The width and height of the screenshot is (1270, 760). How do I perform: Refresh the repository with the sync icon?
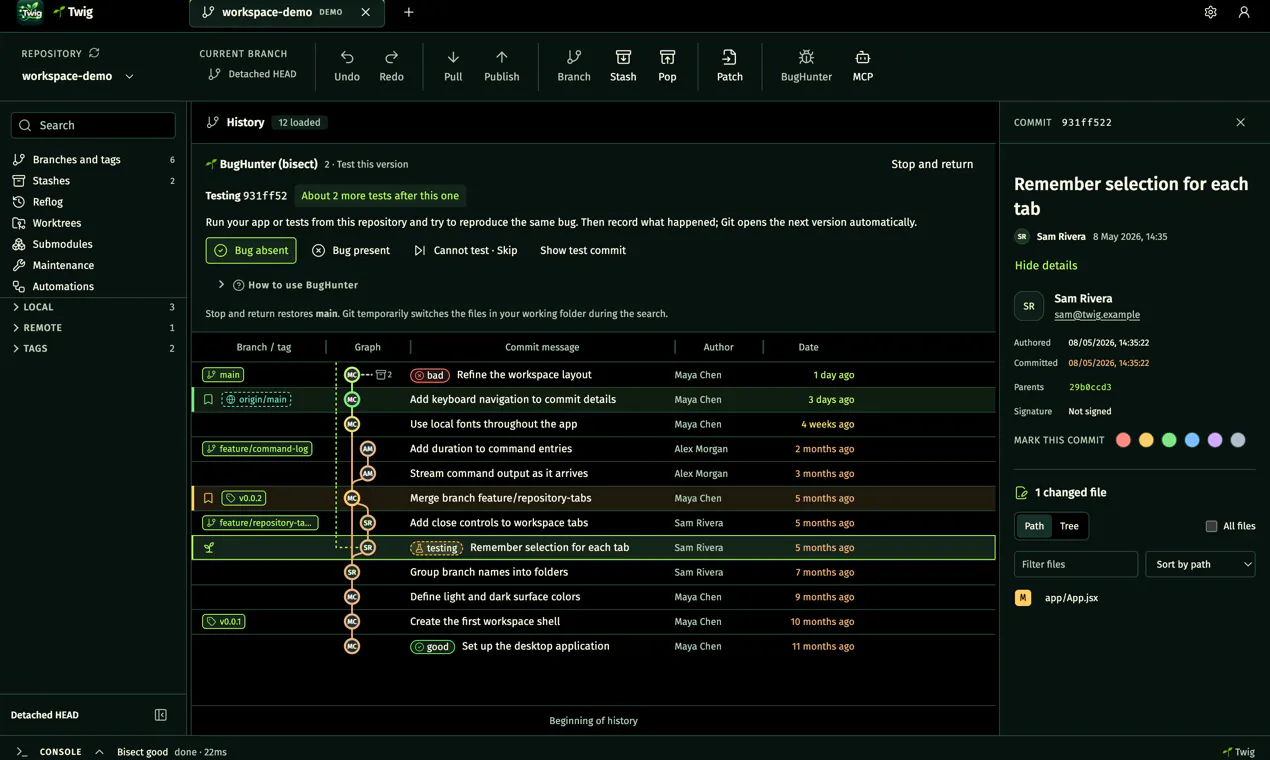94,53
